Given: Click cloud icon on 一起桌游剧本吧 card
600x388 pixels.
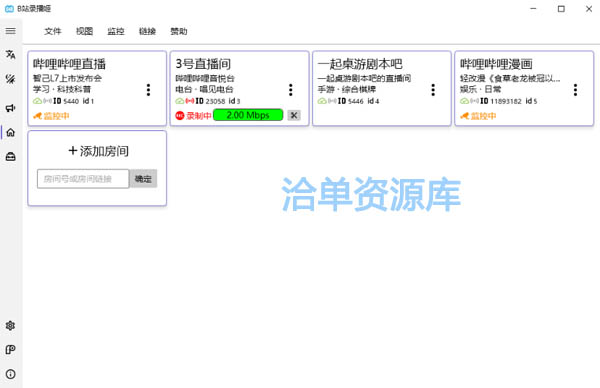Looking at the screenshot, I should [322, 101].
